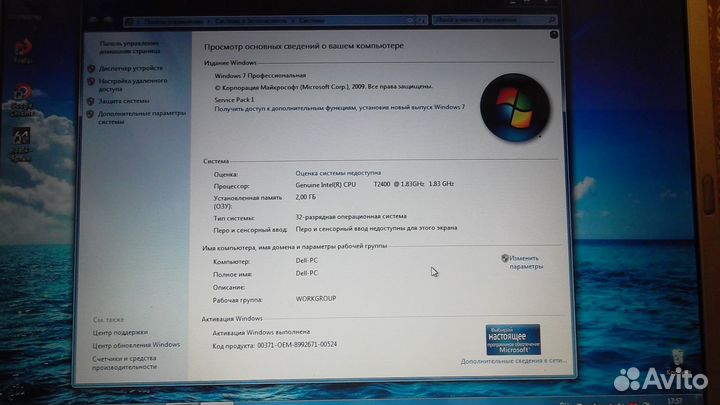The height and width of the screenshot is (405, 720).
Task: Click Оценка системы недоступна link
Action: tap(338, 173)
